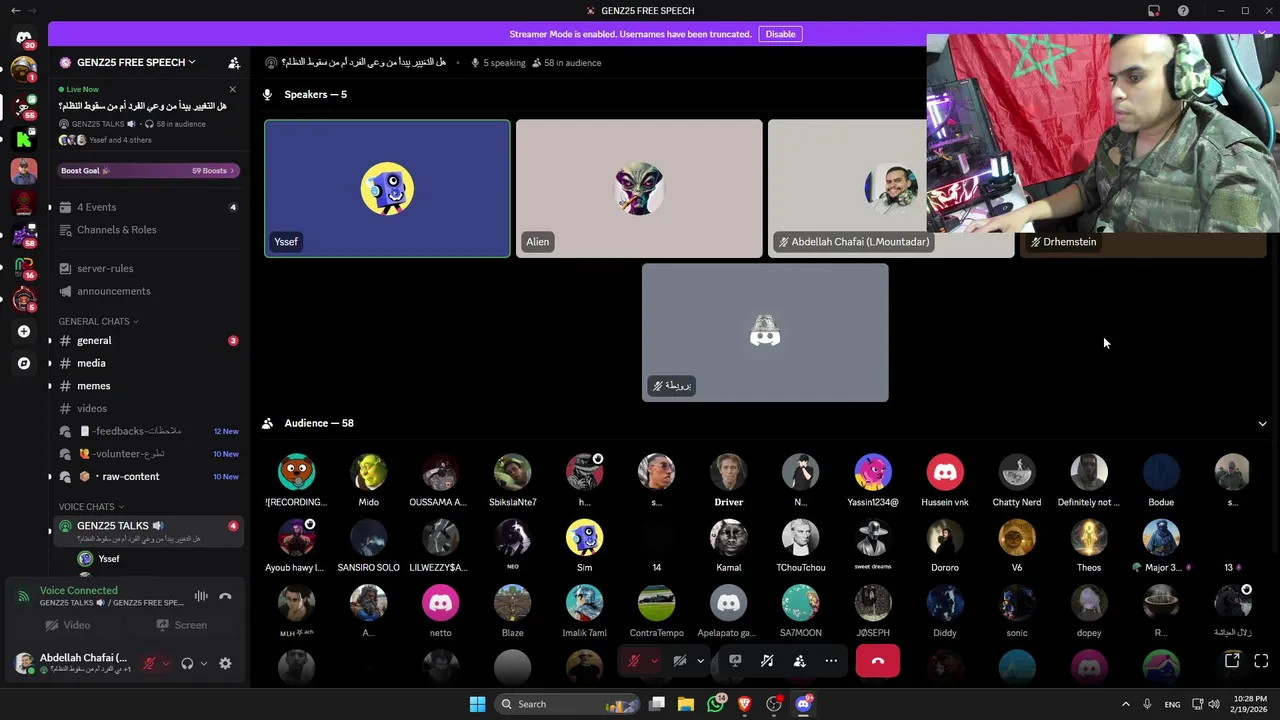Collapse VOICE CHATS category

[x=91, y=507]
